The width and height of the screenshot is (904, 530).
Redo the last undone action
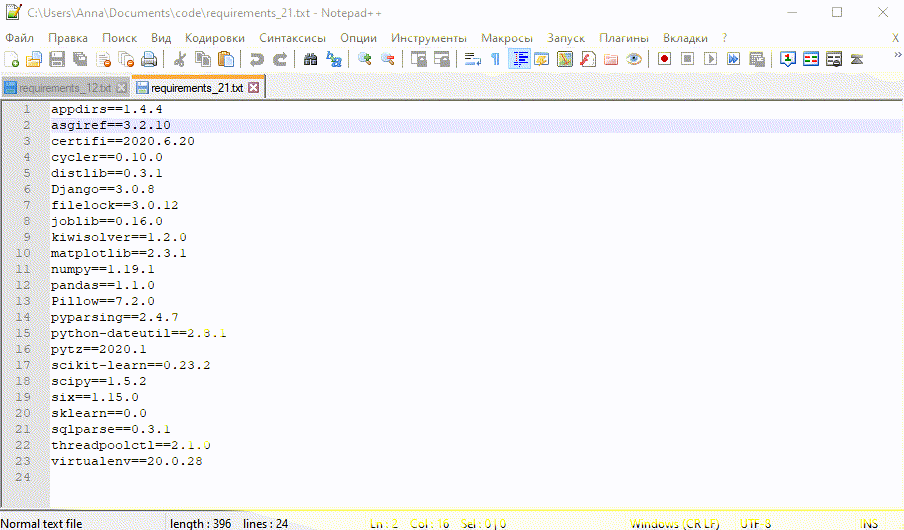280,59
